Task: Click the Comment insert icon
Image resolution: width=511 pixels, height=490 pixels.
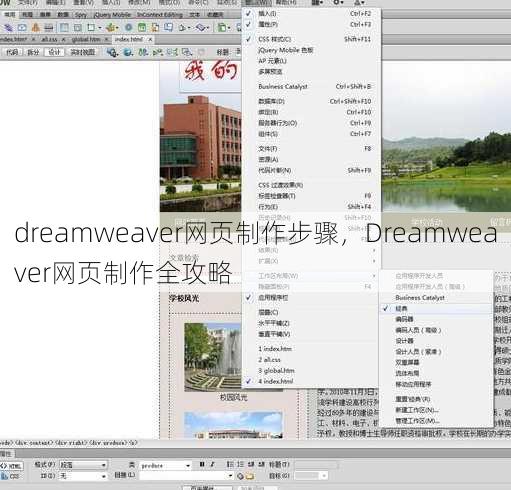Action: tap(169, 27)
